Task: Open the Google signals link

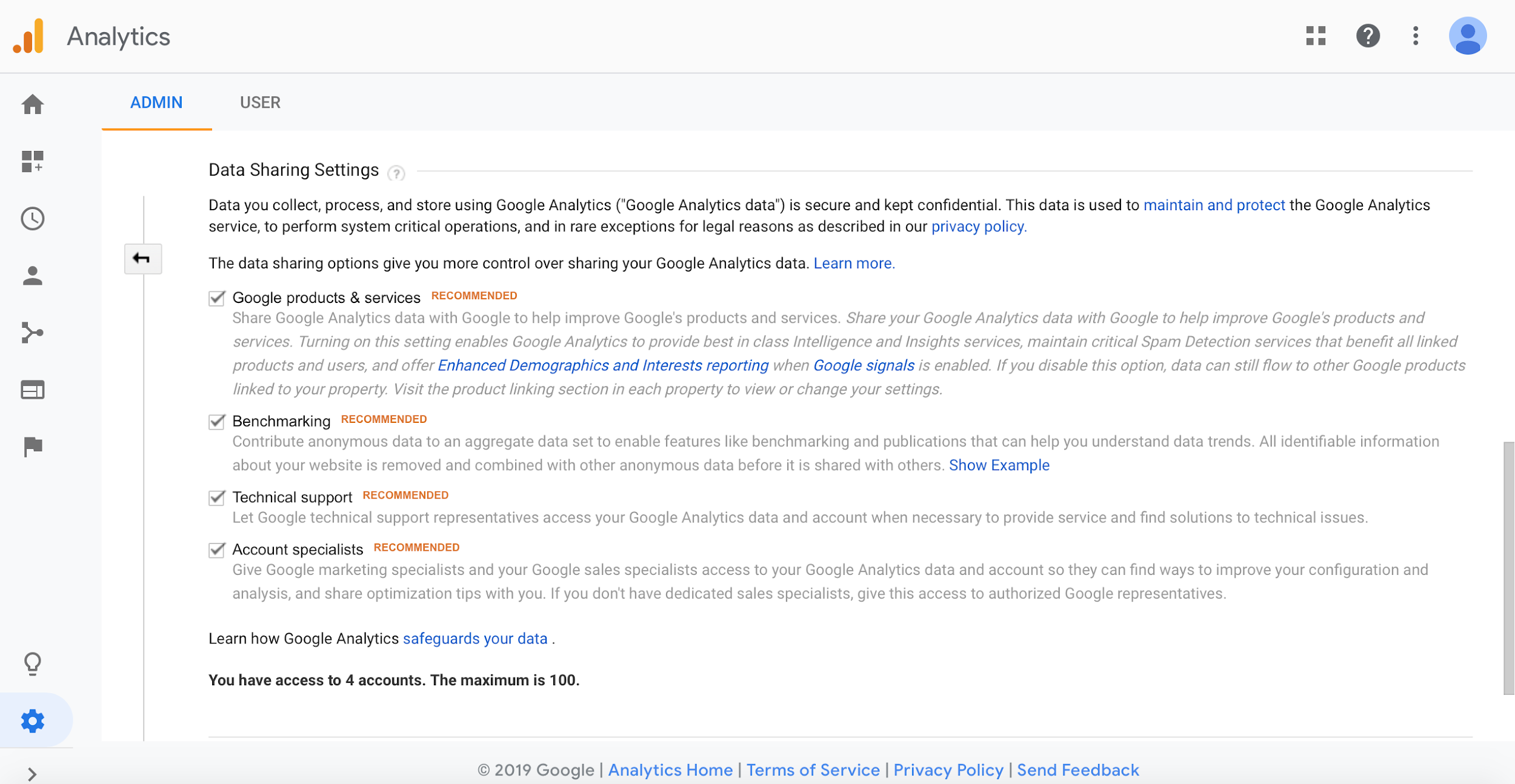Action: click(x=864, y=365)
